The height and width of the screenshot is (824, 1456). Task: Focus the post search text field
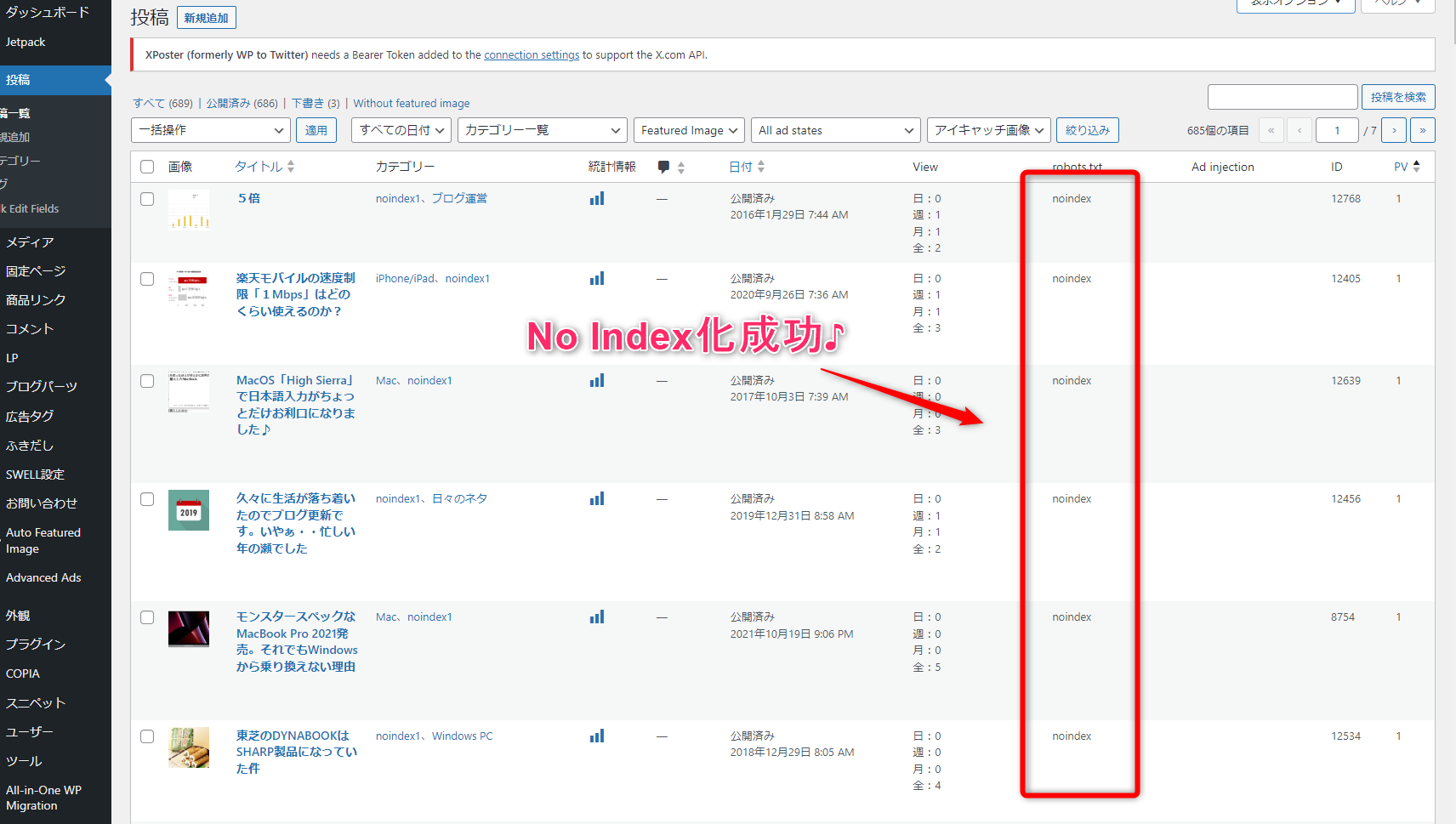click(1282, 98)
